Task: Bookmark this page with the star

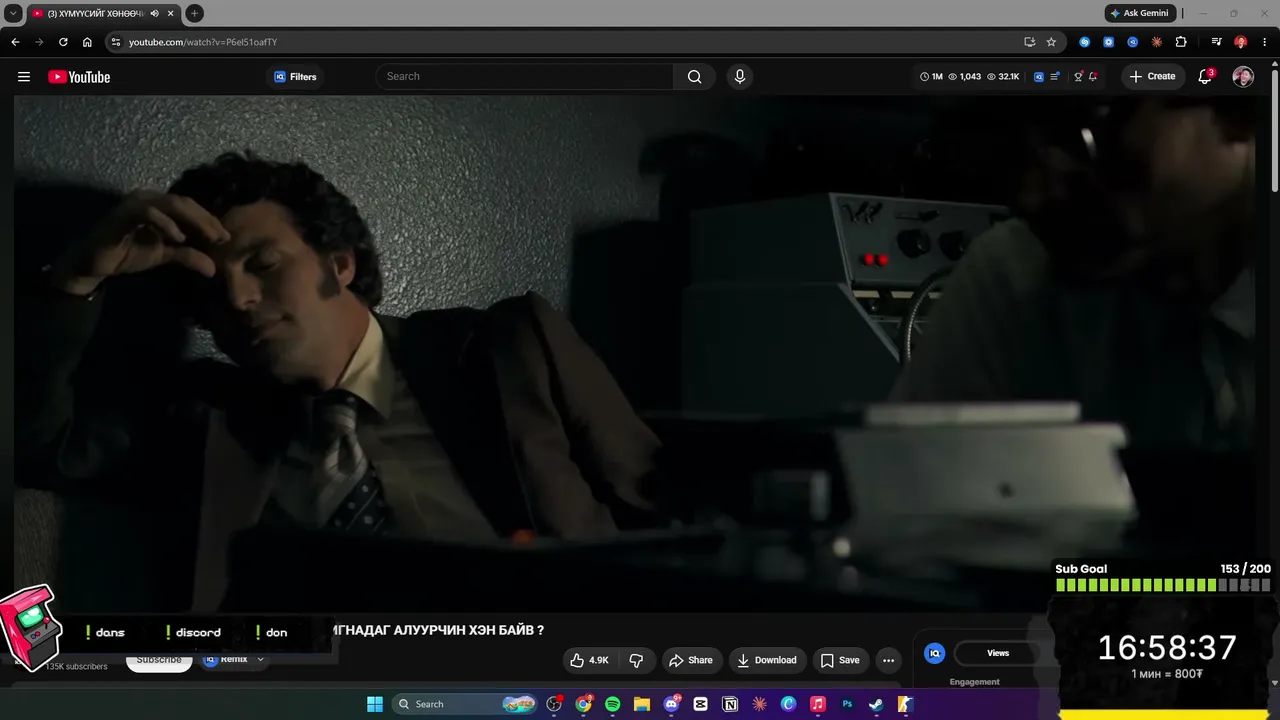Action: [x=1051, y=42]
